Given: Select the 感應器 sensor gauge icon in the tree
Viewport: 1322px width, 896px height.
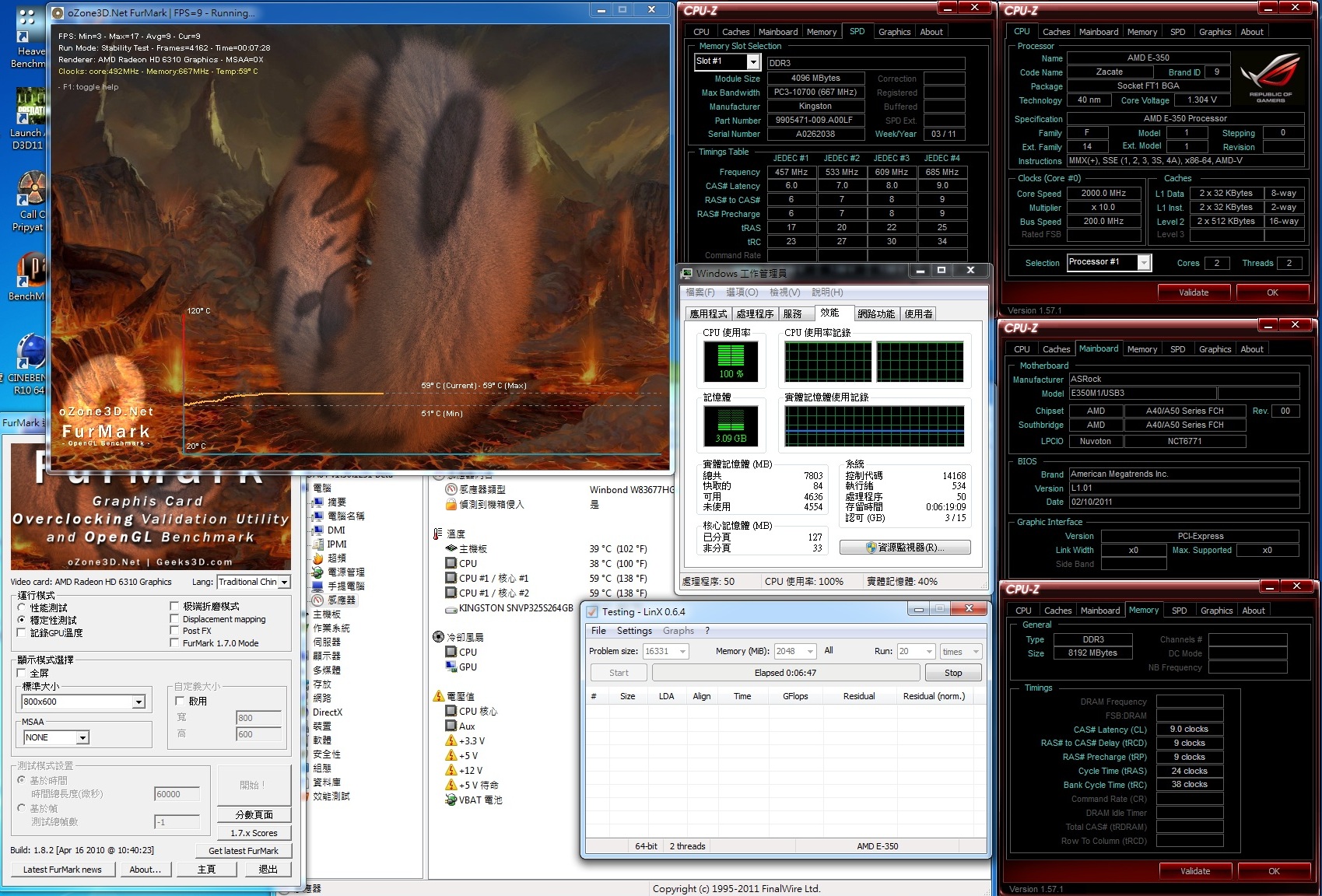Looking at the screenshot, I should (x=317, y=600).
